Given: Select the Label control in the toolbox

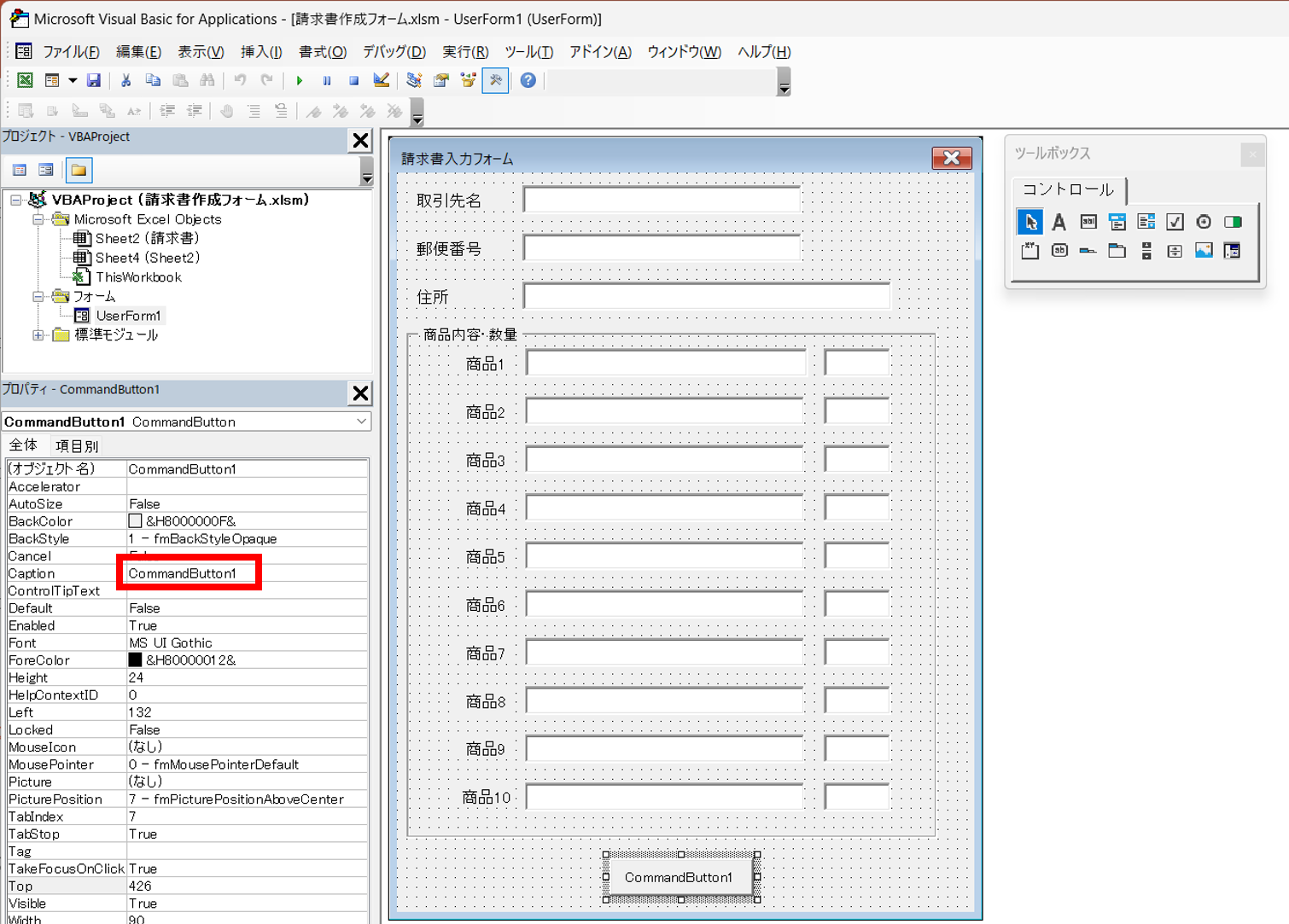Looking at the screenshot, I should click(x=1059, y=222).
